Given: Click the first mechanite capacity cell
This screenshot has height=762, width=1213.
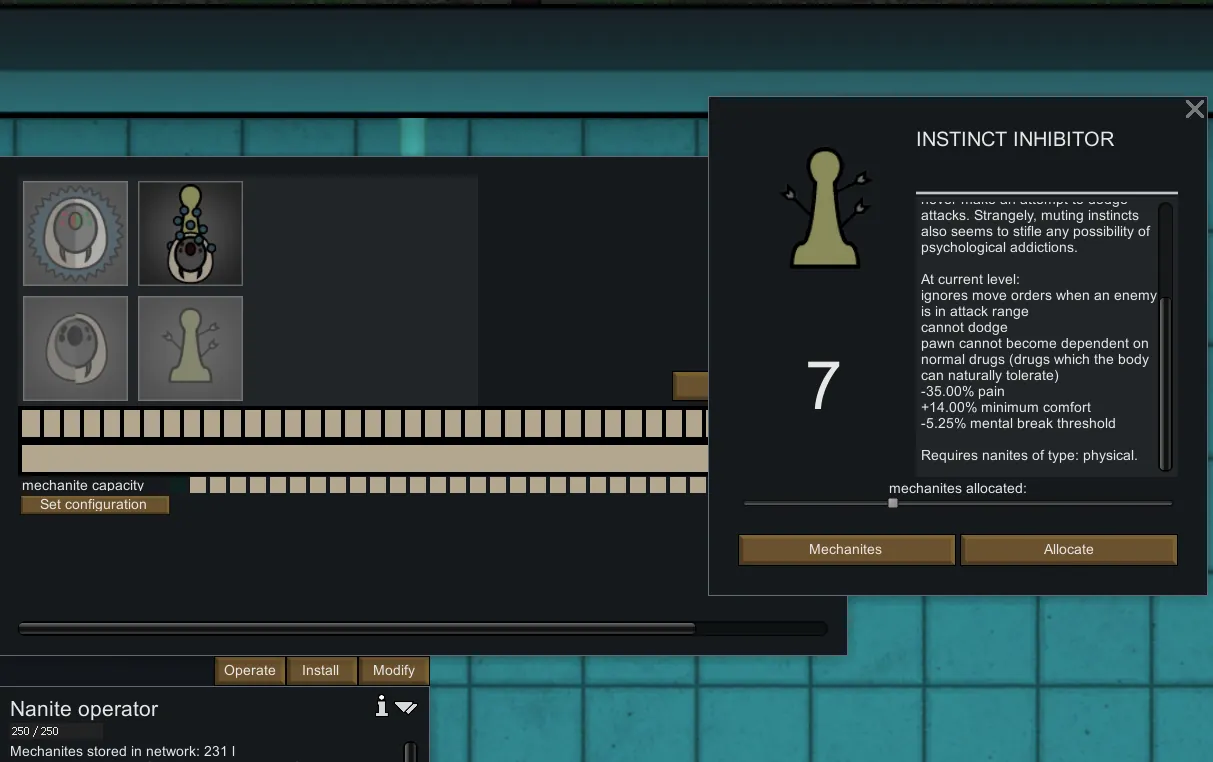Looking at the screenshot, I should (x=198, y=485).
